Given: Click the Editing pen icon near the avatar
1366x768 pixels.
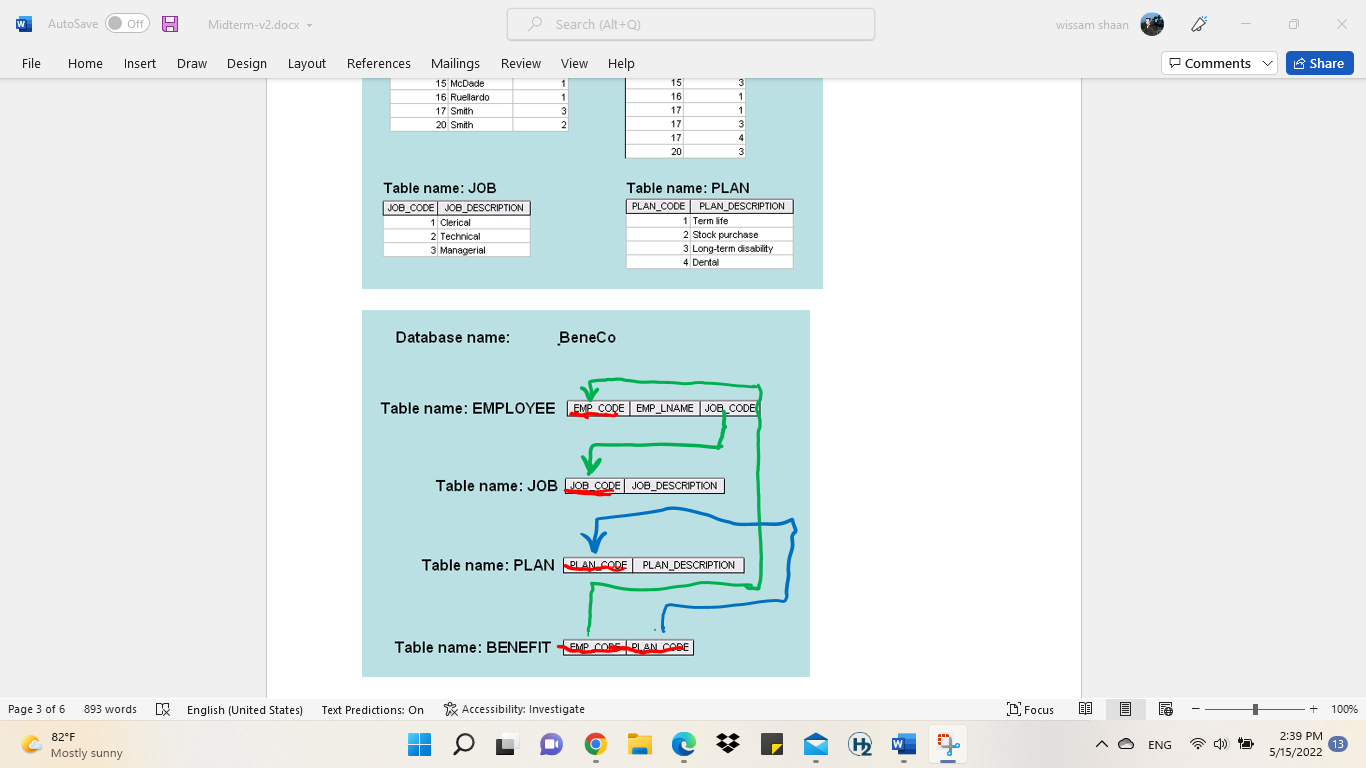Looking at the screenshot, I should tap(1198, 23).
